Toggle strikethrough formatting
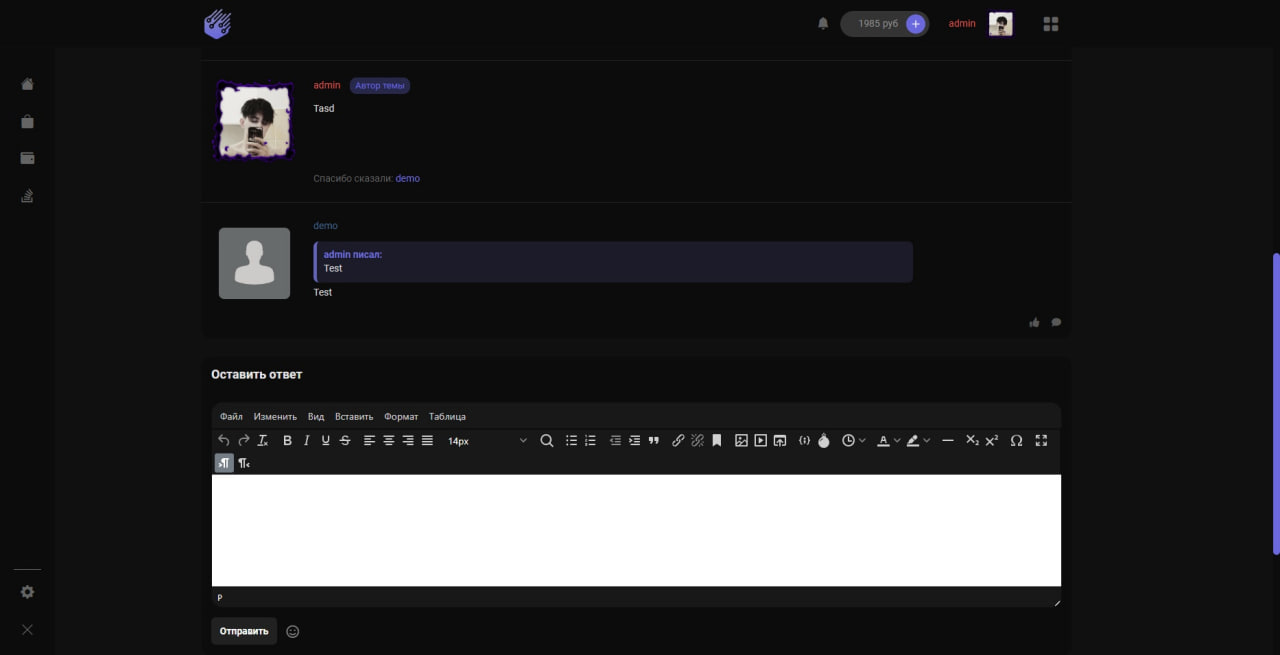The height and width of the screenshot is (655, 1280). coord(345,441)
